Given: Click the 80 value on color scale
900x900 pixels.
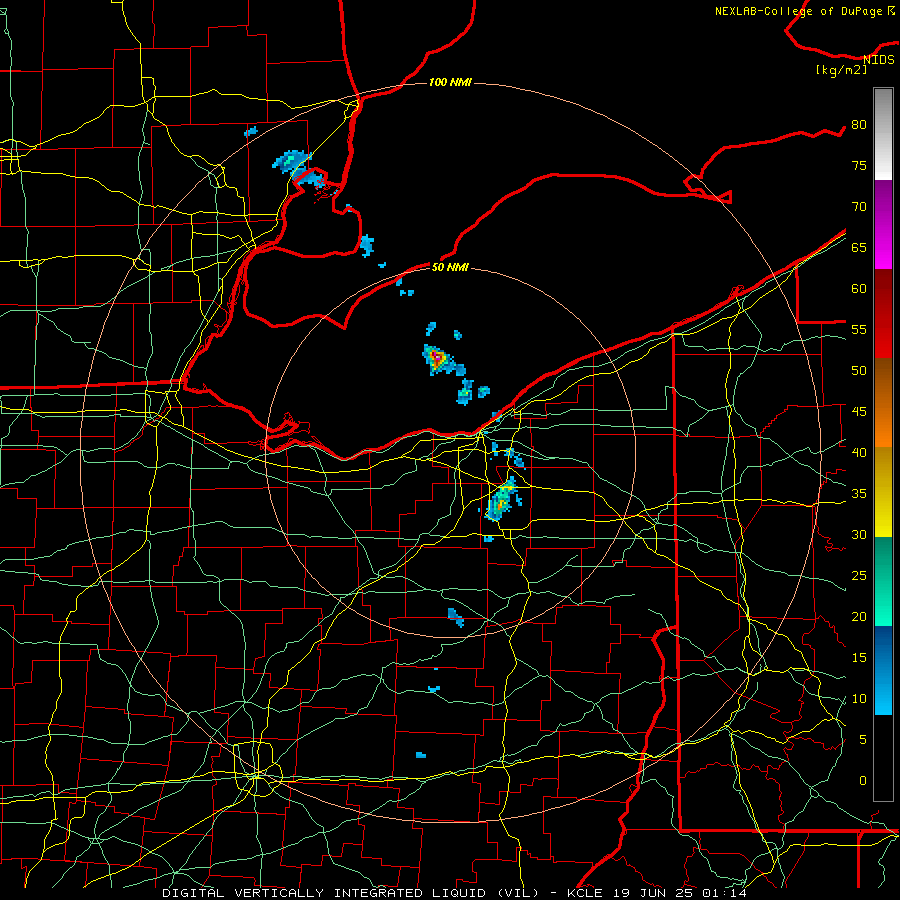Looking at the screenshot, I should (x=859, y=125).
